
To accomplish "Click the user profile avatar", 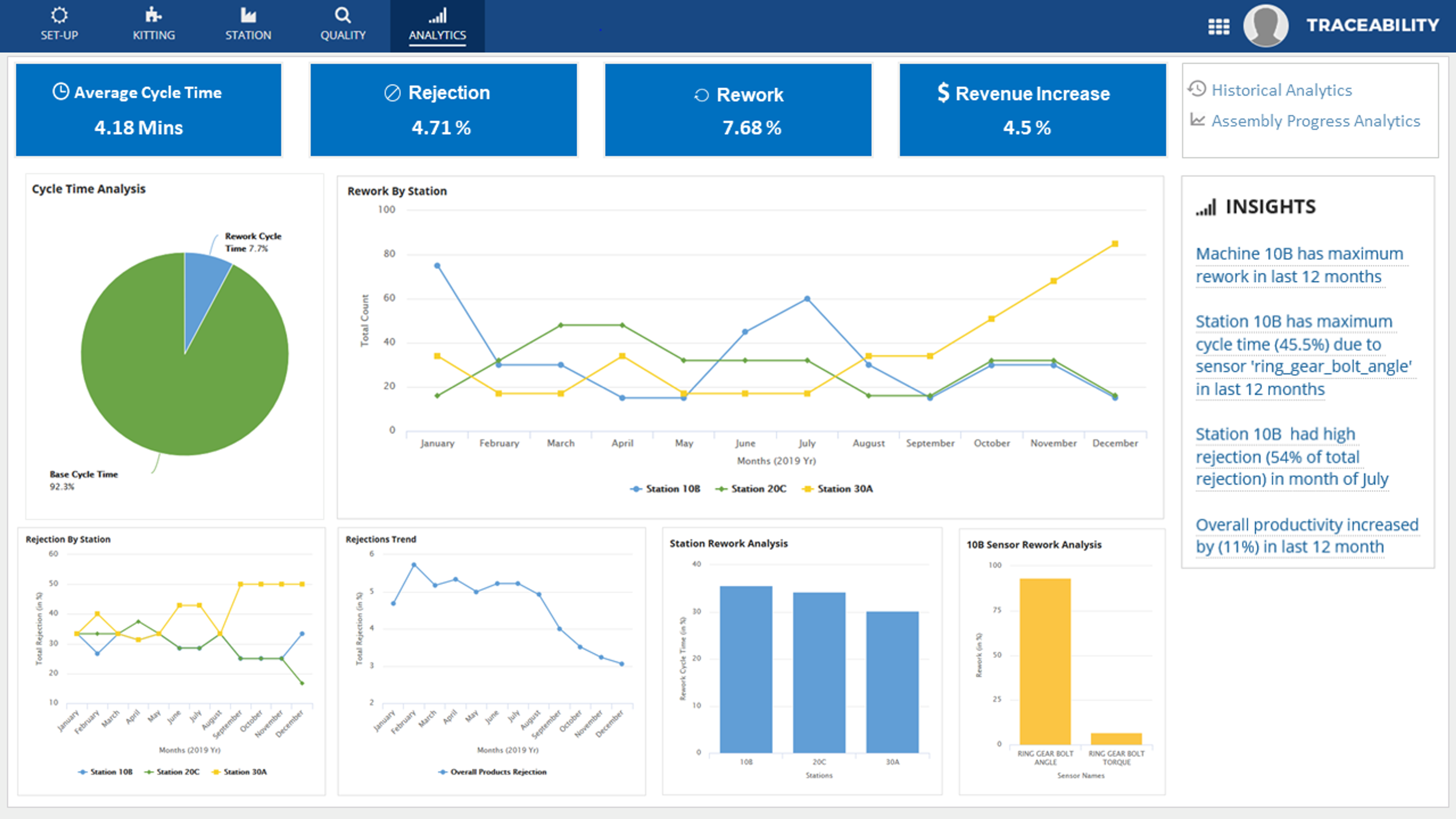I will click(1266, 25).
